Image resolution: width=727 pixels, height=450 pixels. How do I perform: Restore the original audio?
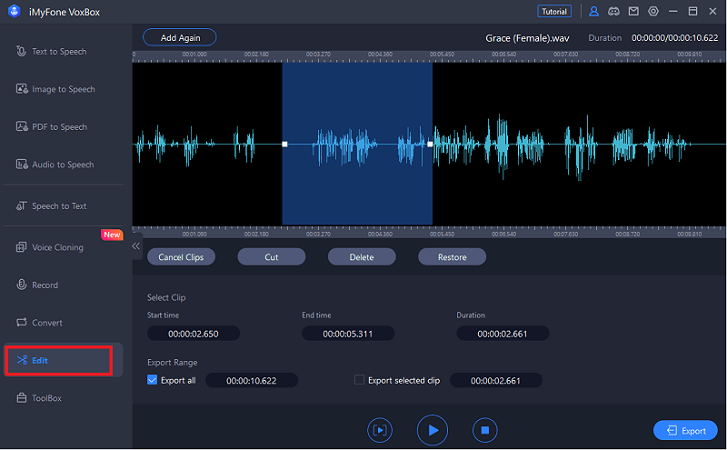point(452,257)
